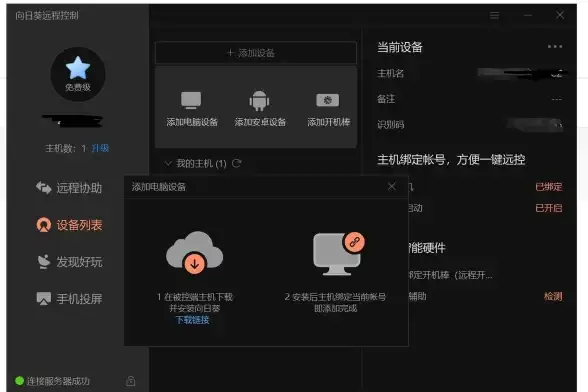The height and width of the screenshot is (392, 588).
Task: Open the 下载链接 download link
Action: point(192,320)
